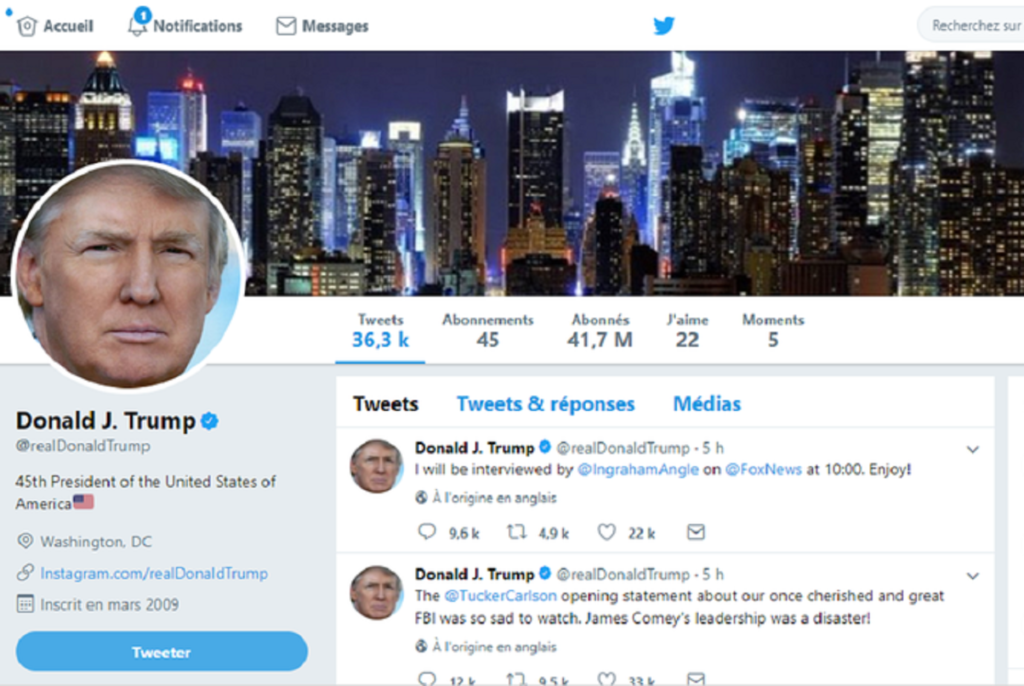Open the large profile picture
This screenshot has height=686, width=1024.
click(x=128, y=274)
